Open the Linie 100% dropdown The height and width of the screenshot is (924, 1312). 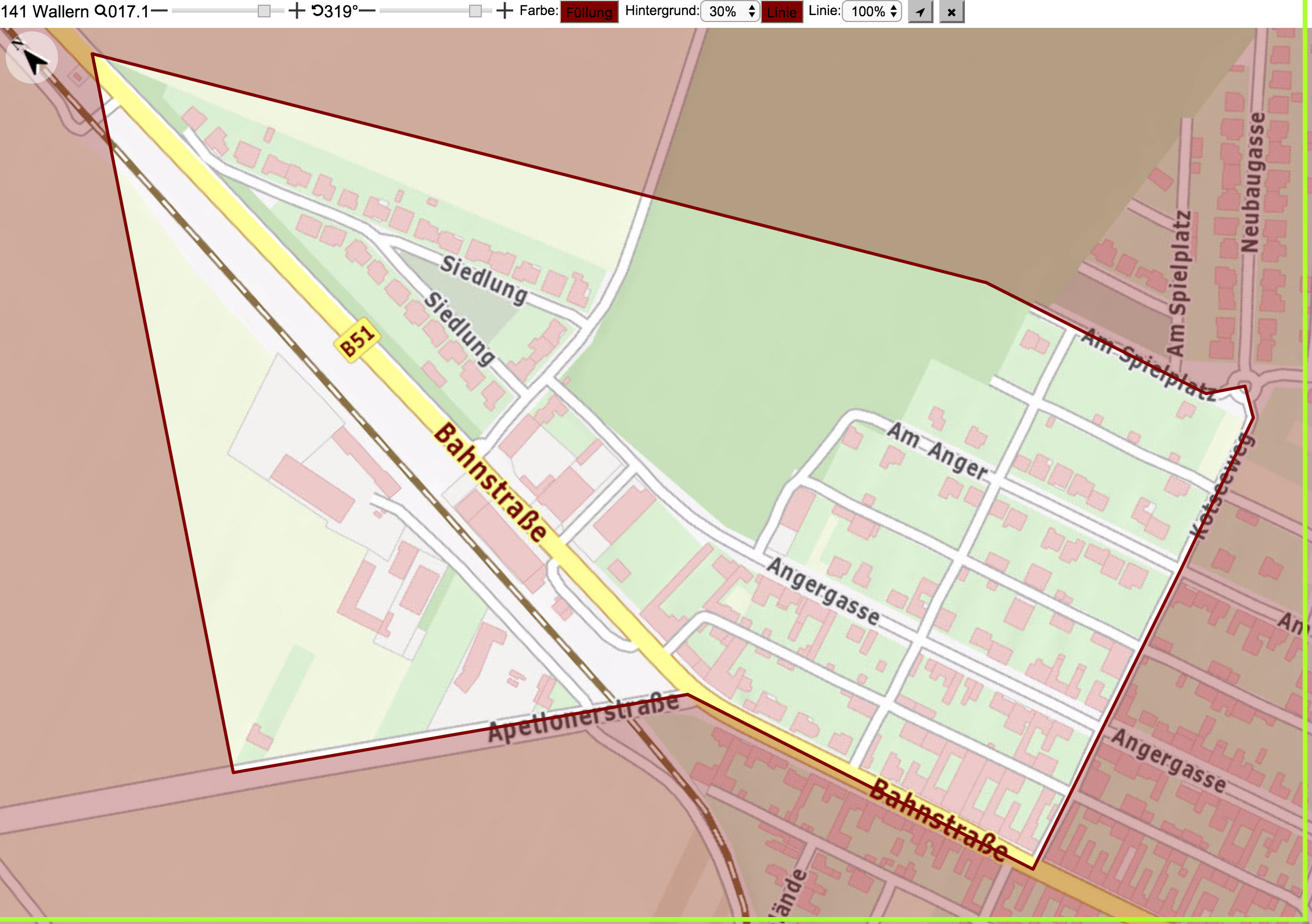872,12
